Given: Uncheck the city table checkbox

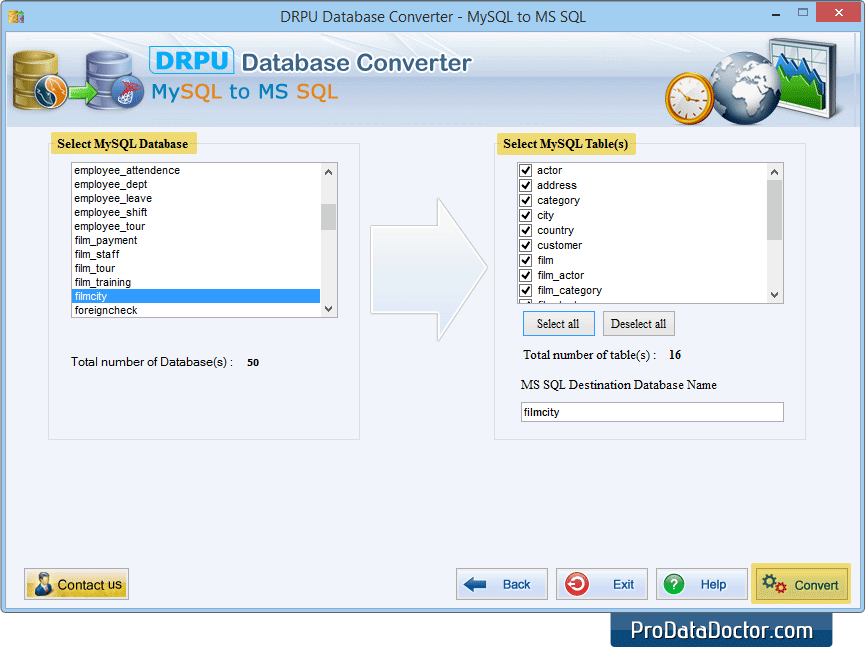Looking at the screenshot, I should pyautogui.click(x=525, y=215).
